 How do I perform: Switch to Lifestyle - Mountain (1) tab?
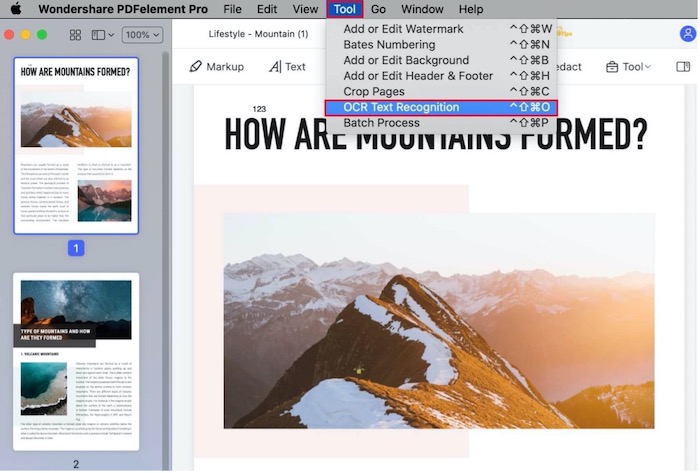[x=258, y=34]
